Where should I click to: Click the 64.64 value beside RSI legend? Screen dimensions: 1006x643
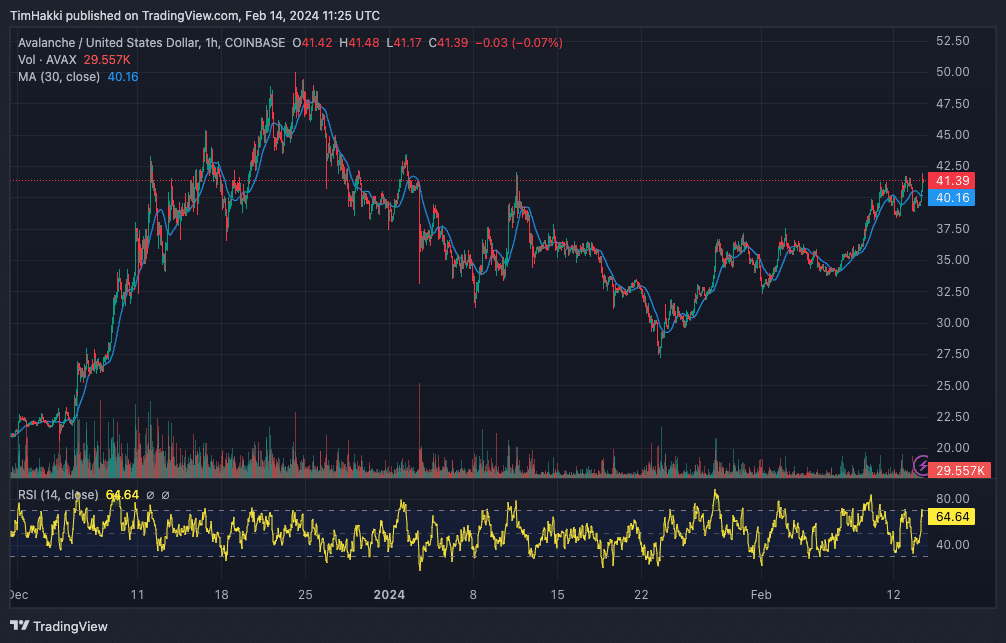(x=122, y=495)
